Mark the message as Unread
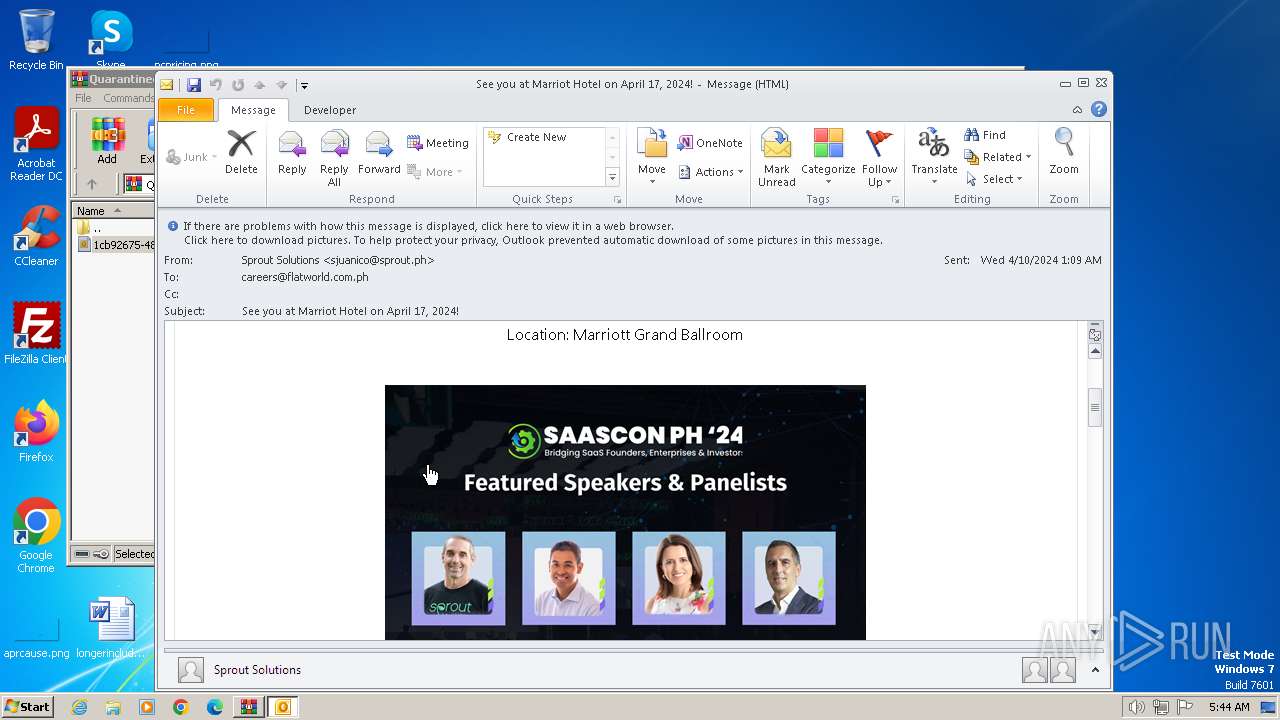1280x720 pixels. coord(777,158)
